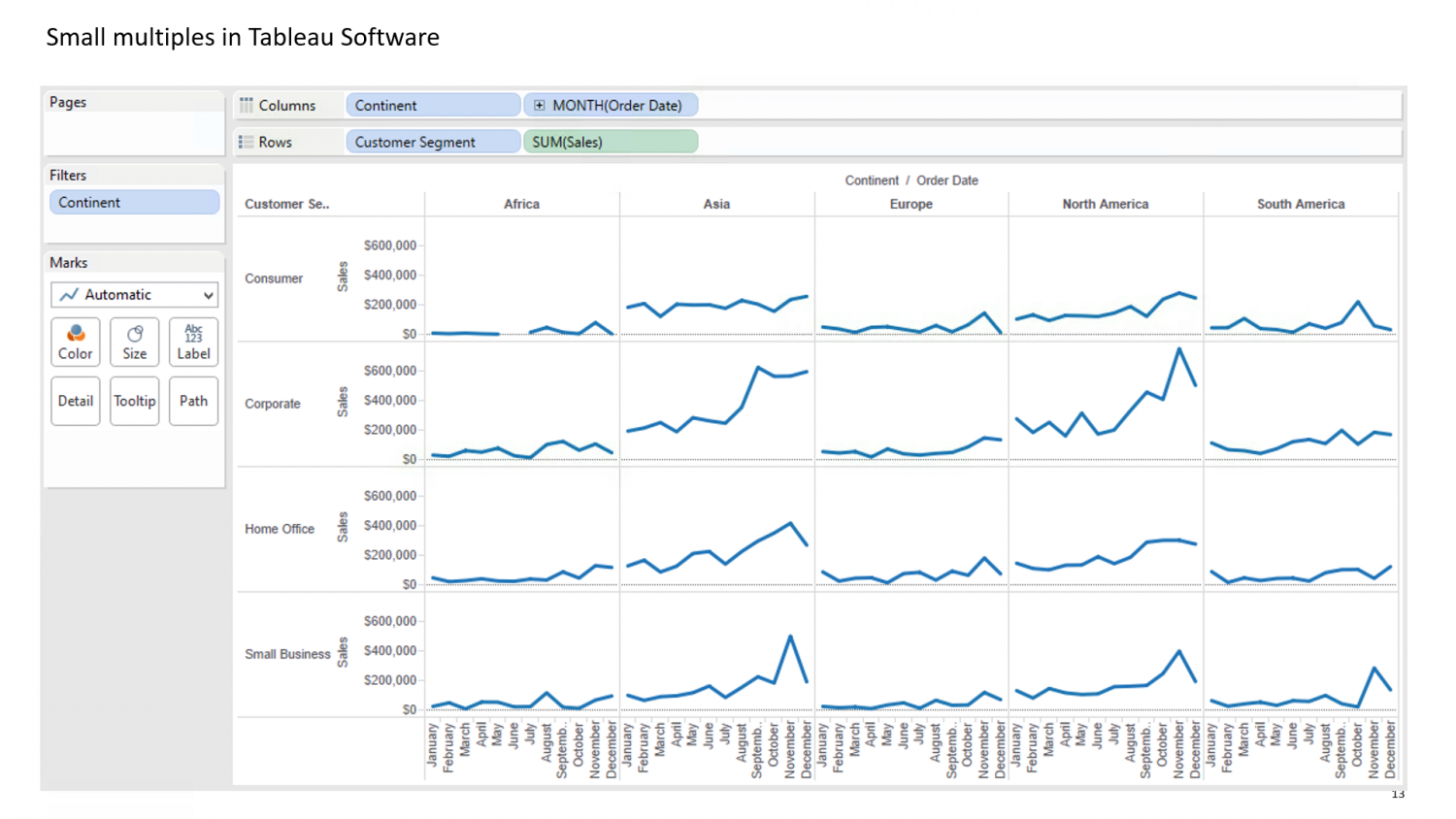Select the Detail icon on the Marks card
Viewport: 1456px width, 819px height.
[75, 401]
